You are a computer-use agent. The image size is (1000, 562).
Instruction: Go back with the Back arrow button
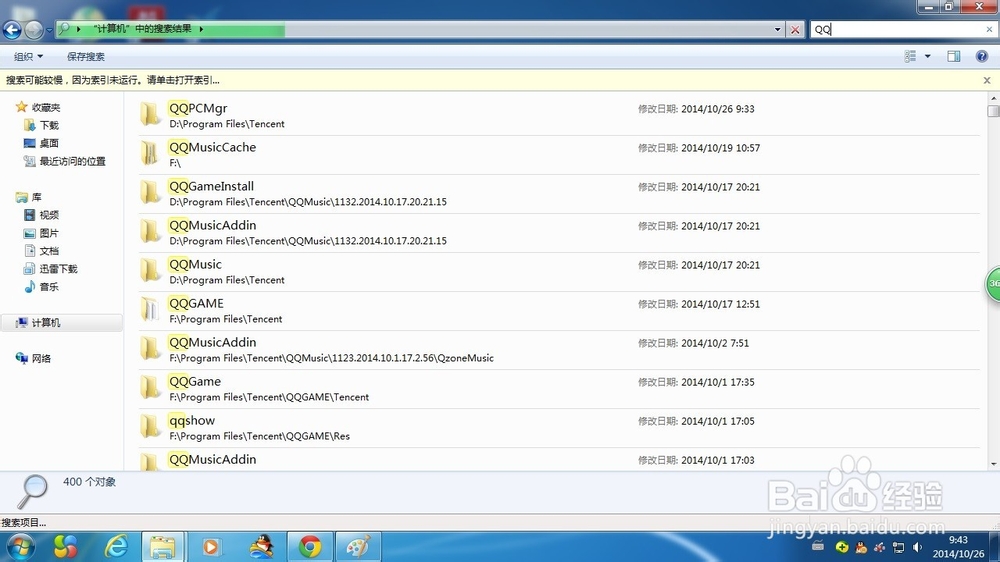(x=12, y=29)
